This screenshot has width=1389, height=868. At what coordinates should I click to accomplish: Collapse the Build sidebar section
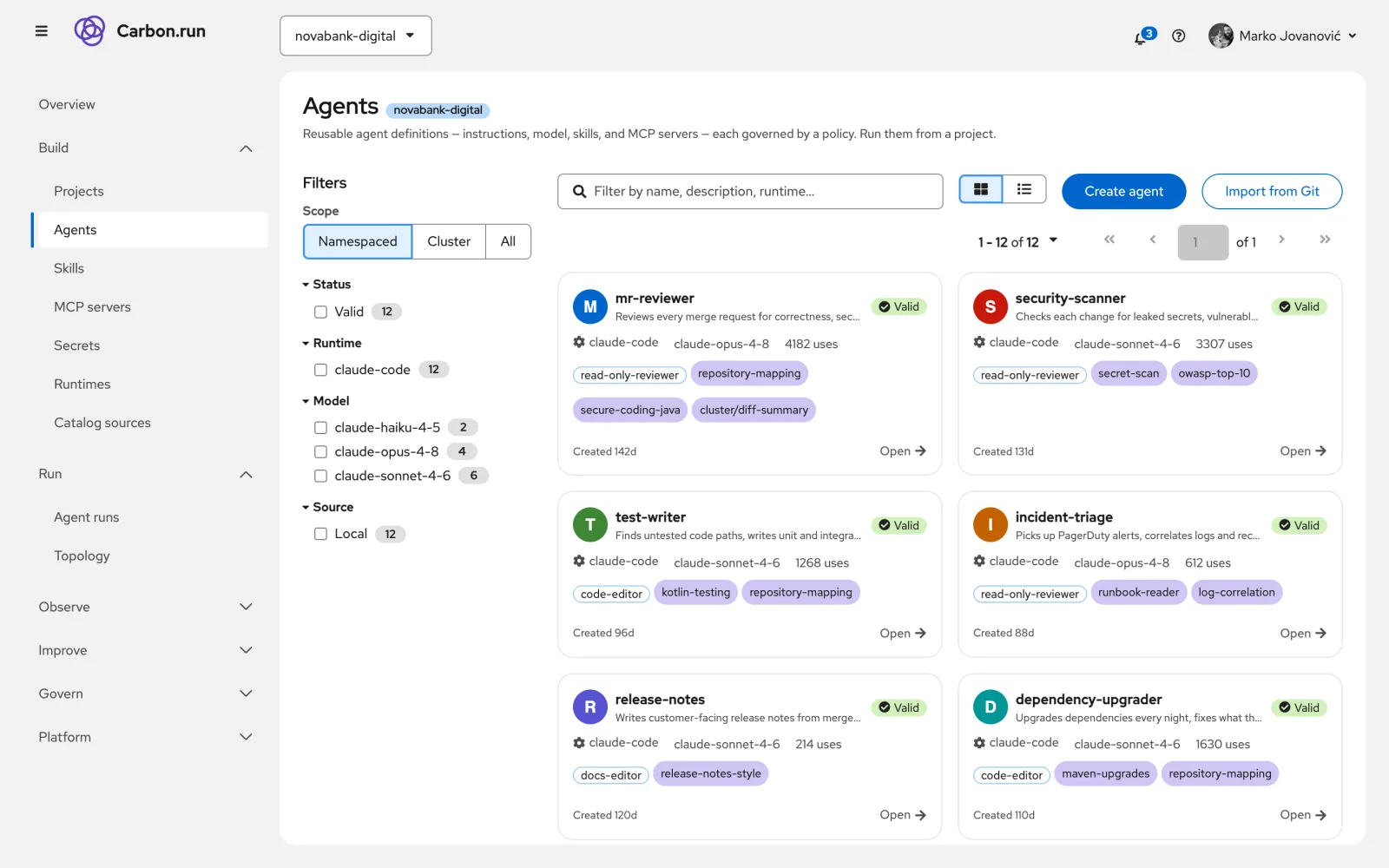[x=146, y=148]
